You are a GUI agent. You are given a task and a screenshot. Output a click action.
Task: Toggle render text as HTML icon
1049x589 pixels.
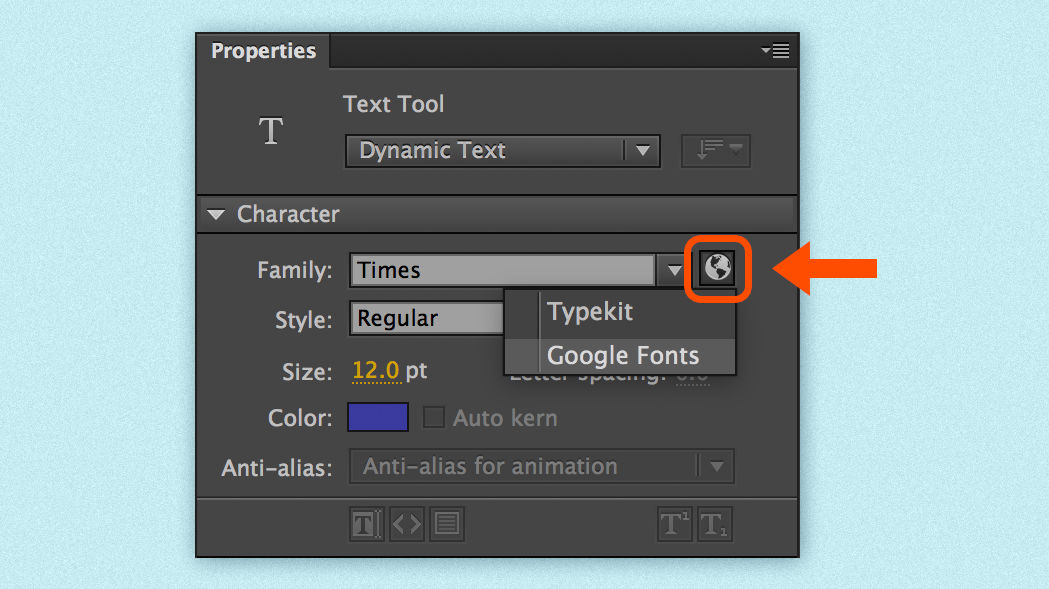click(406, 524)
